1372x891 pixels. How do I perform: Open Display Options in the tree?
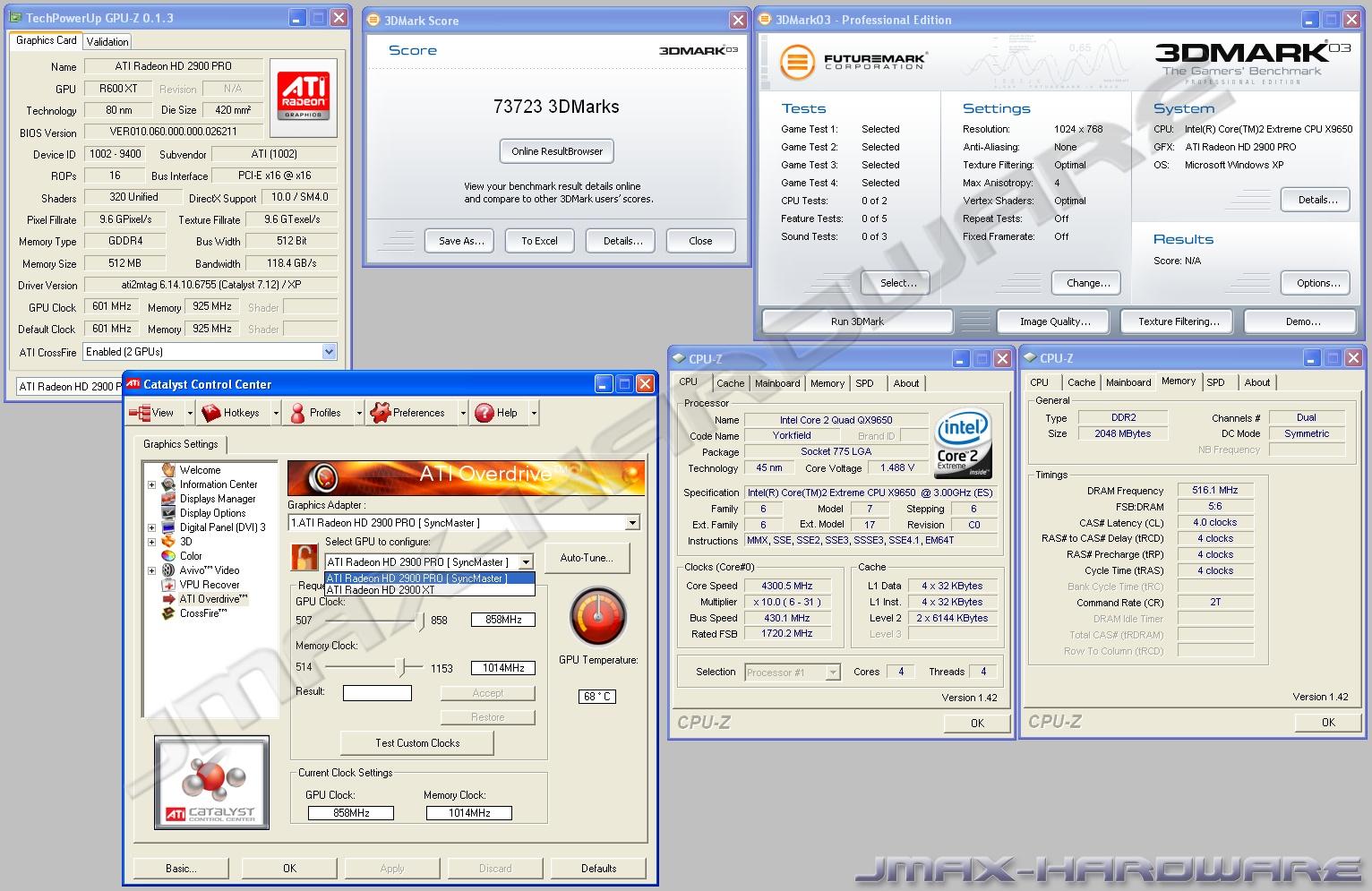(x=212, y=513)
